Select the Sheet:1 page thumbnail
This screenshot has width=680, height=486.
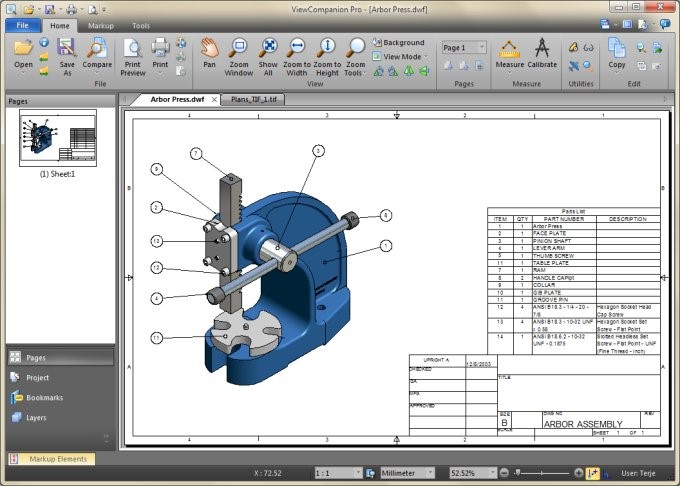pos(58,138)
